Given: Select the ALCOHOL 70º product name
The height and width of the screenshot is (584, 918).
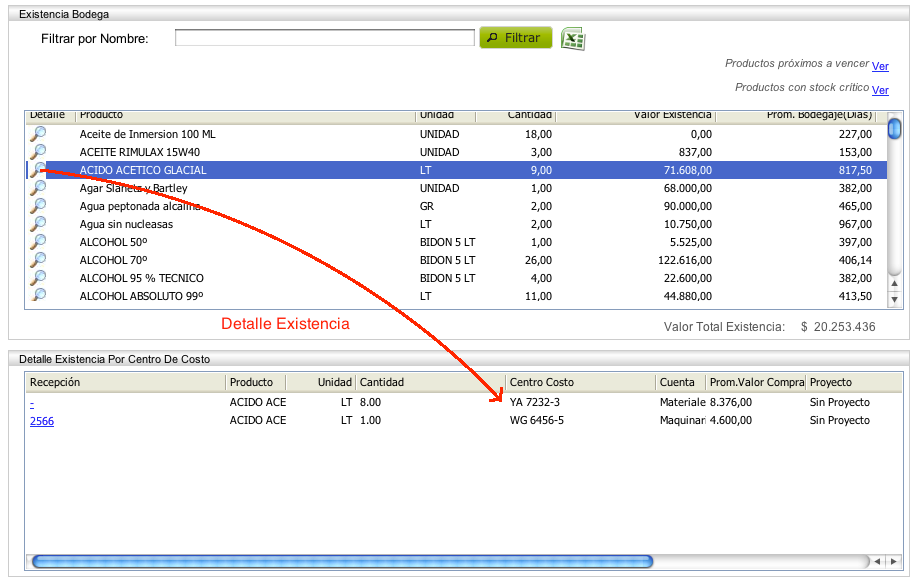Looking at the screenshot, I should coord(114,260).
